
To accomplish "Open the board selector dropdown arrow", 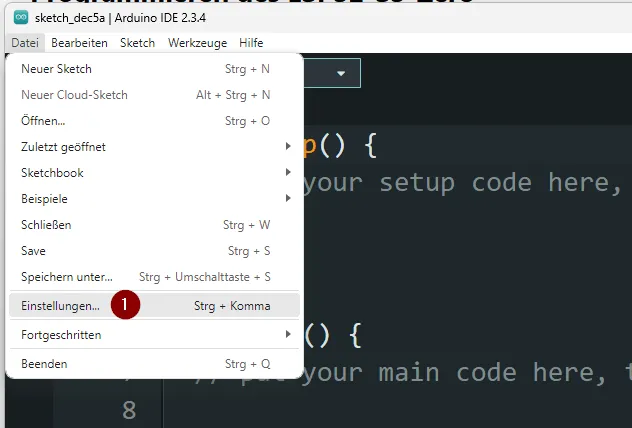I will 341,74.
